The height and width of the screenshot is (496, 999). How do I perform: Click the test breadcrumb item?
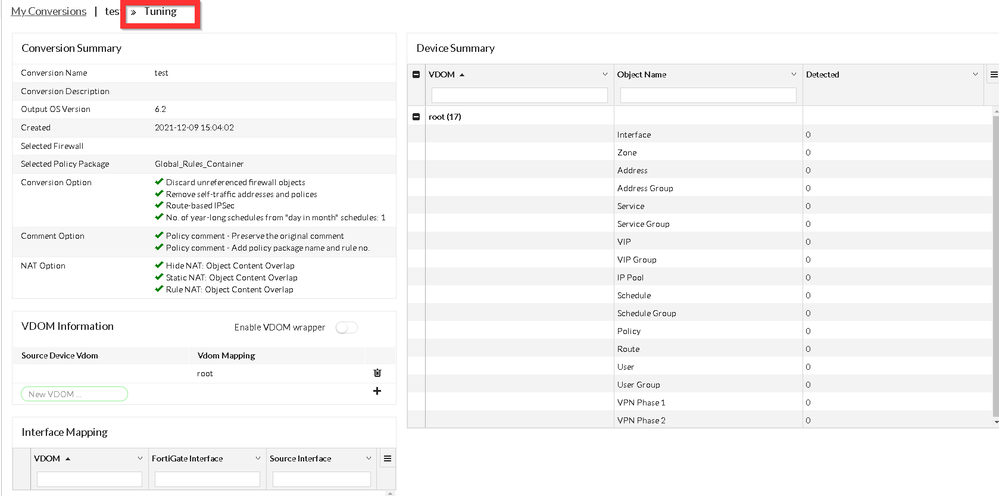click(x=112, y=12)
